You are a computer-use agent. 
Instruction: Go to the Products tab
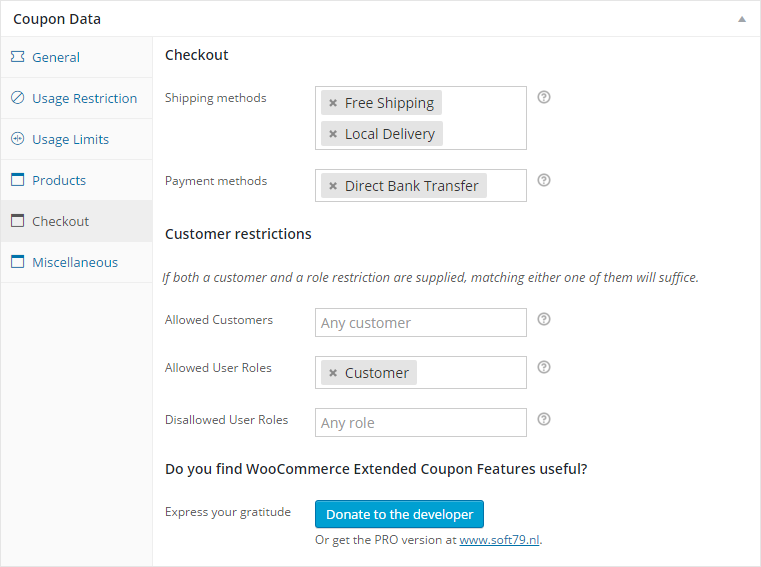pyautogui.click(x=59, y=180)
